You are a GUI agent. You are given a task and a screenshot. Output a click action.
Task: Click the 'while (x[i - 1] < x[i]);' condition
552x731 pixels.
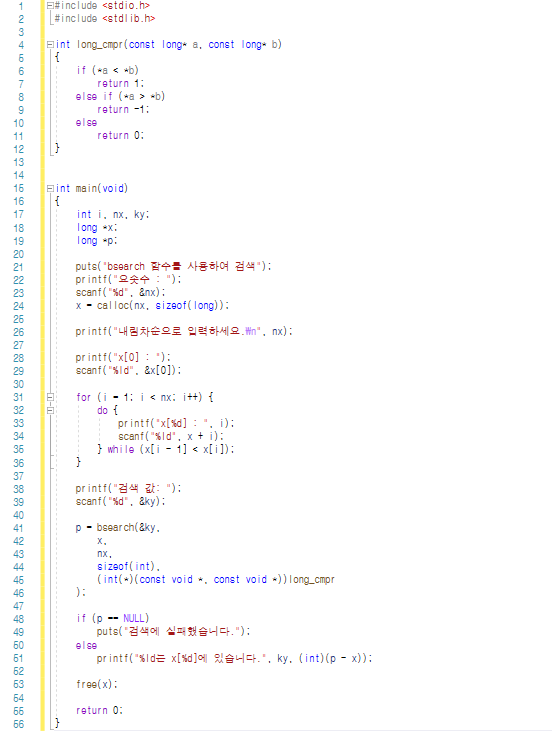[171, 449]
